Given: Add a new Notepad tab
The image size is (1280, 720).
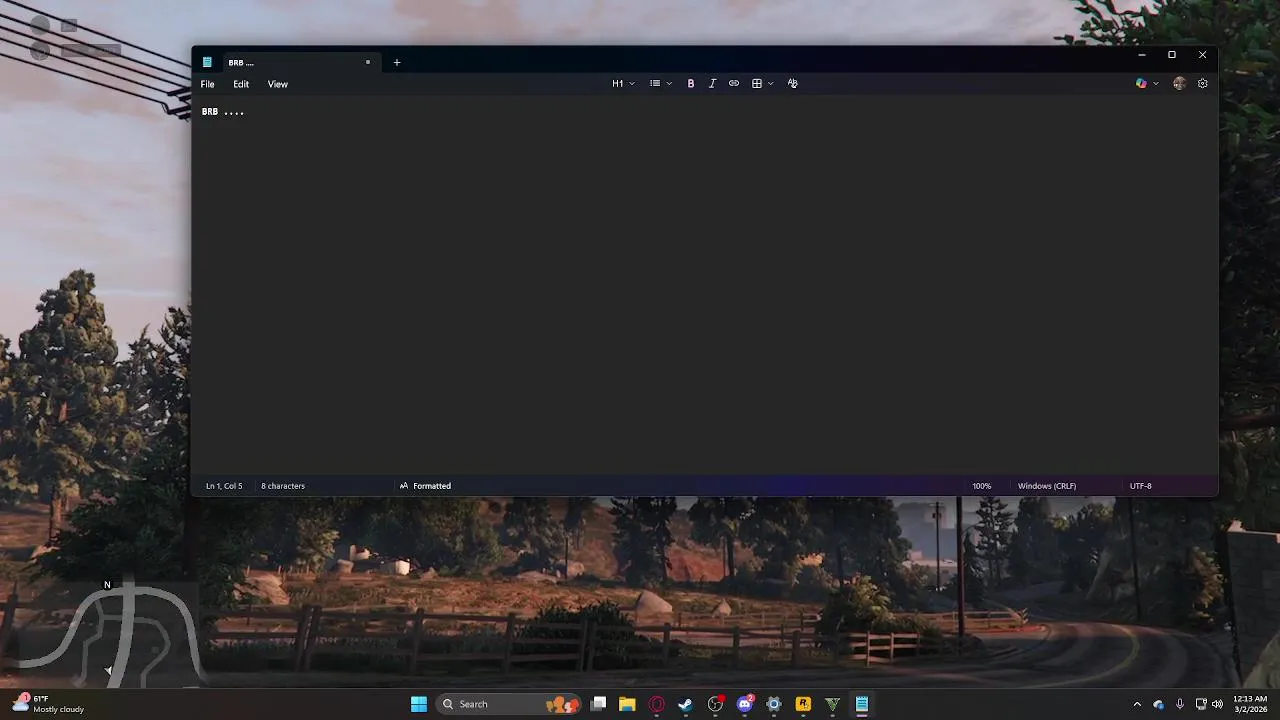Looking at the screenshot, I should pos(397,62).
